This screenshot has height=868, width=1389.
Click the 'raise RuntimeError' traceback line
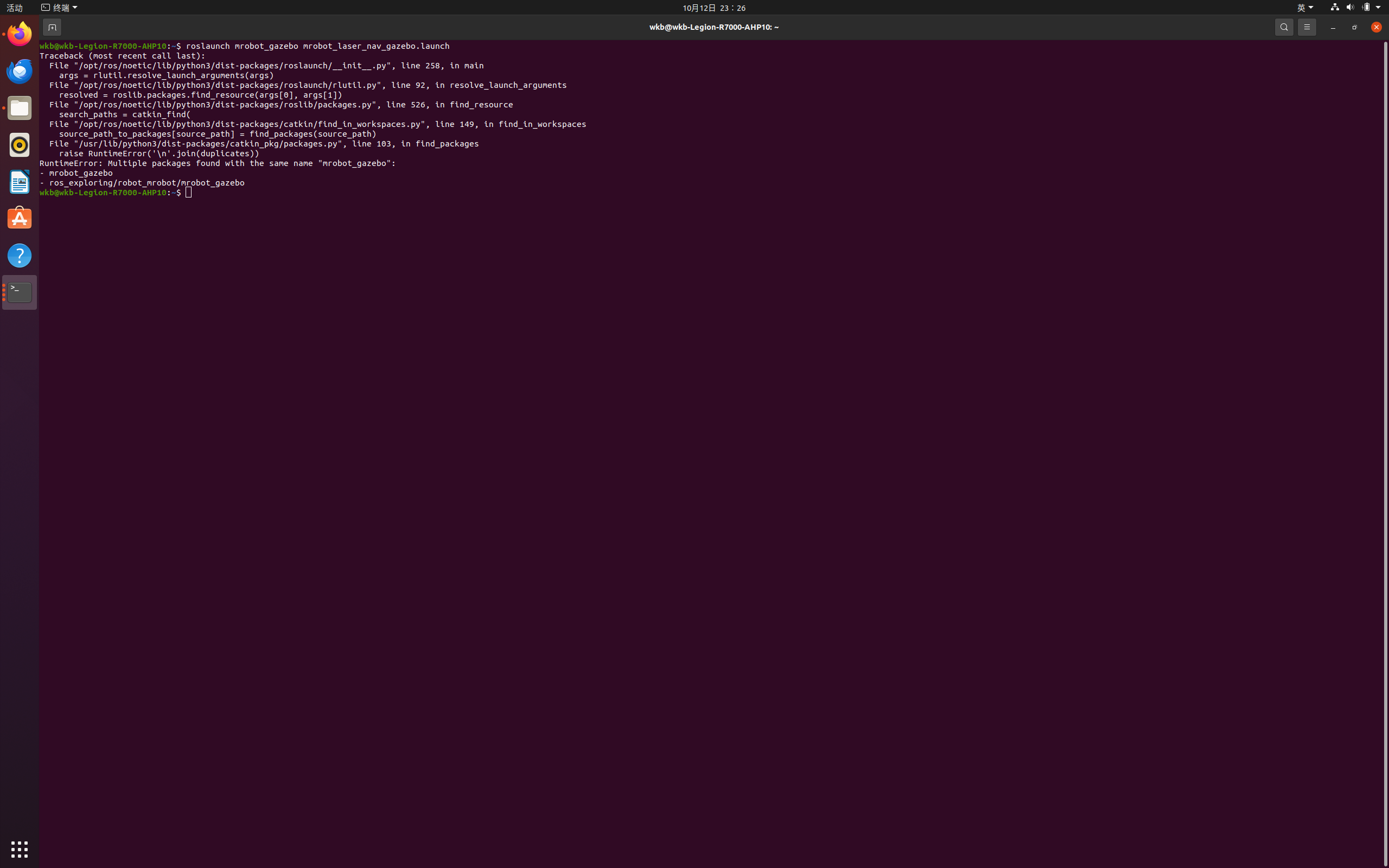pyautogui.click(x=159, y=154)
